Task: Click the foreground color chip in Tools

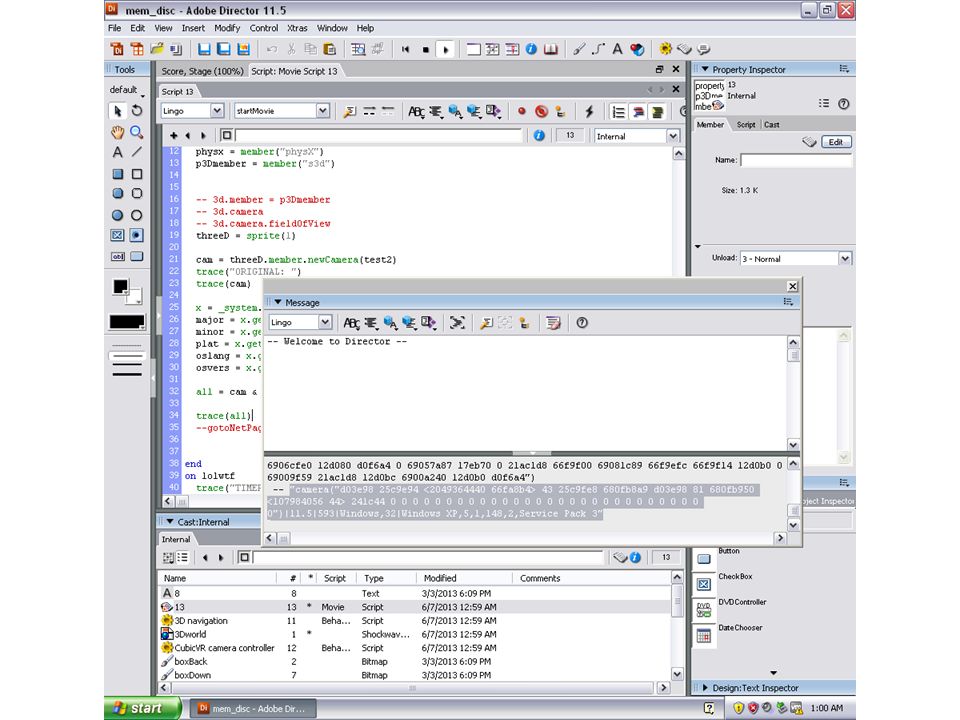Action: tap(121, 286)
